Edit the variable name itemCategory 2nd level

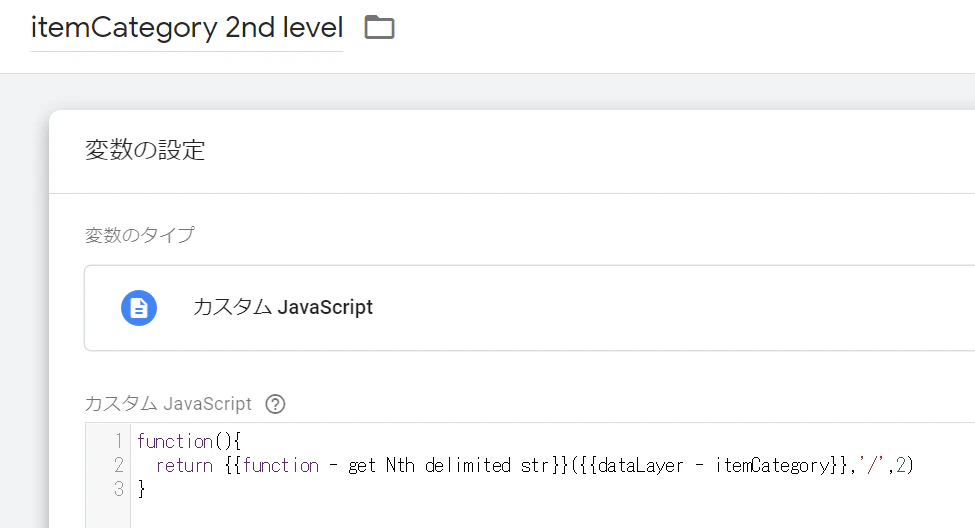(x=187, y=27)
